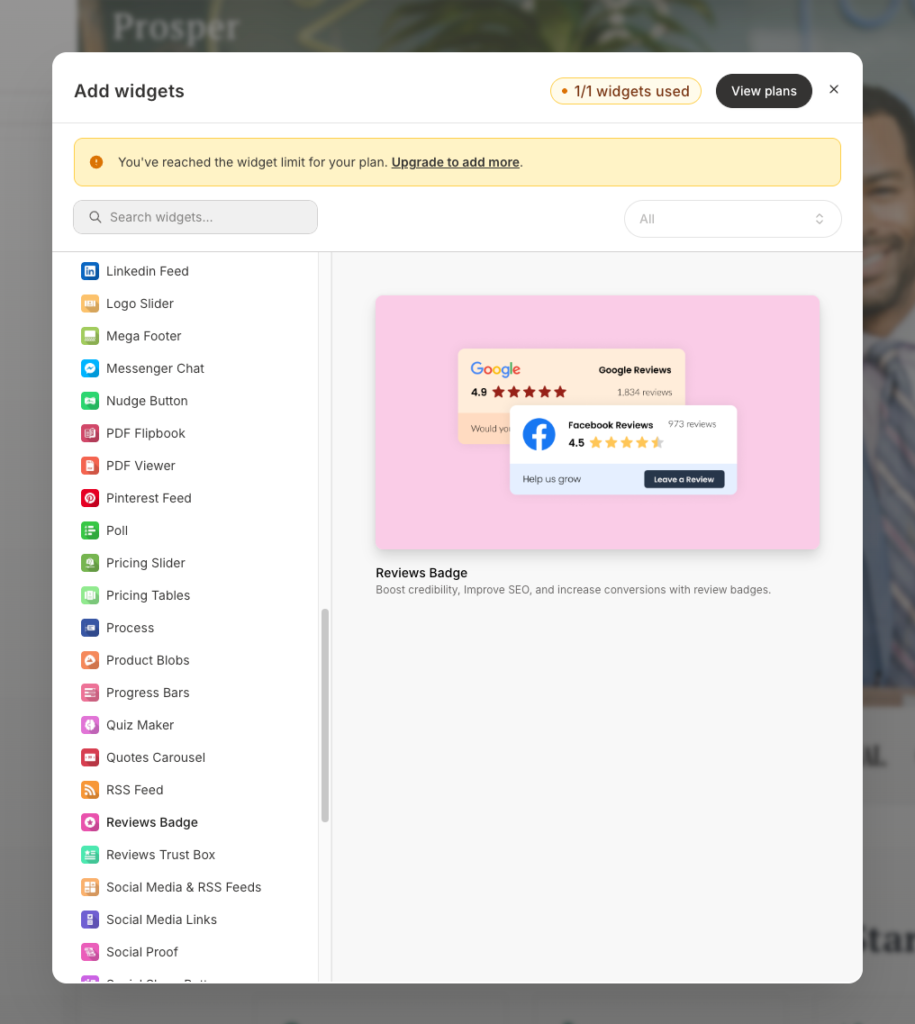Viewport: 915px width, 1024px height.
Task: Select Reviews Trust Box from the widget list
Action: coord(159,854)
